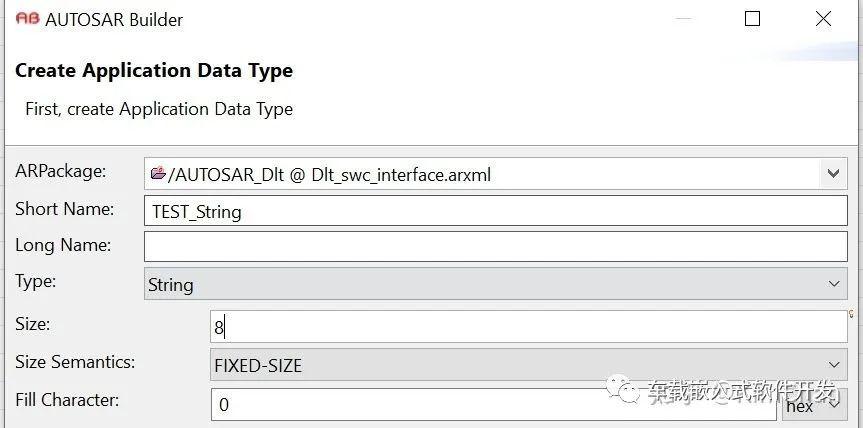Close the Create Application Data Type dialog
The image size is (863, 428).
point(823,19)
